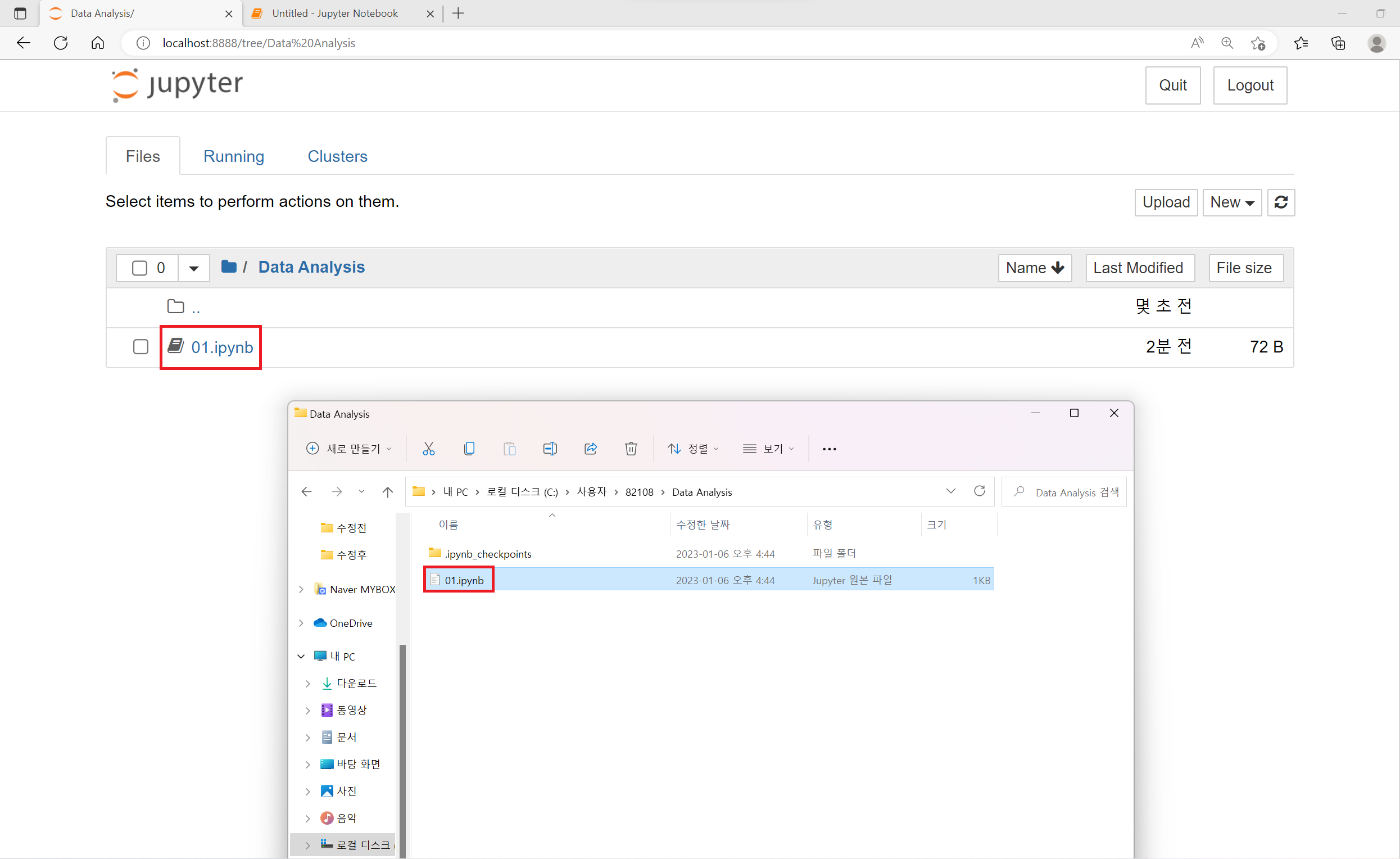The image size is (1400, 859).
Task: Click the delete trash icon in Explorer
Action: tap(631, 449)
